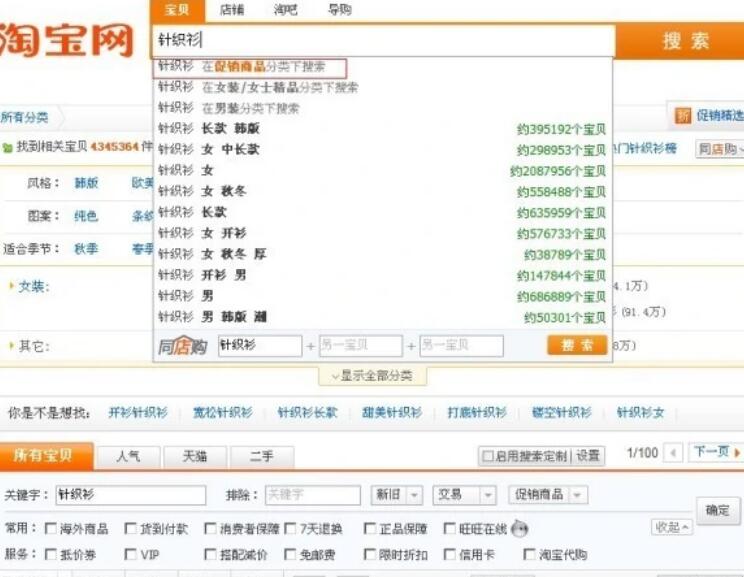Select the 导购 search tab
The width and height of the screenshot is (744, 577).
[x=340, y=10]
